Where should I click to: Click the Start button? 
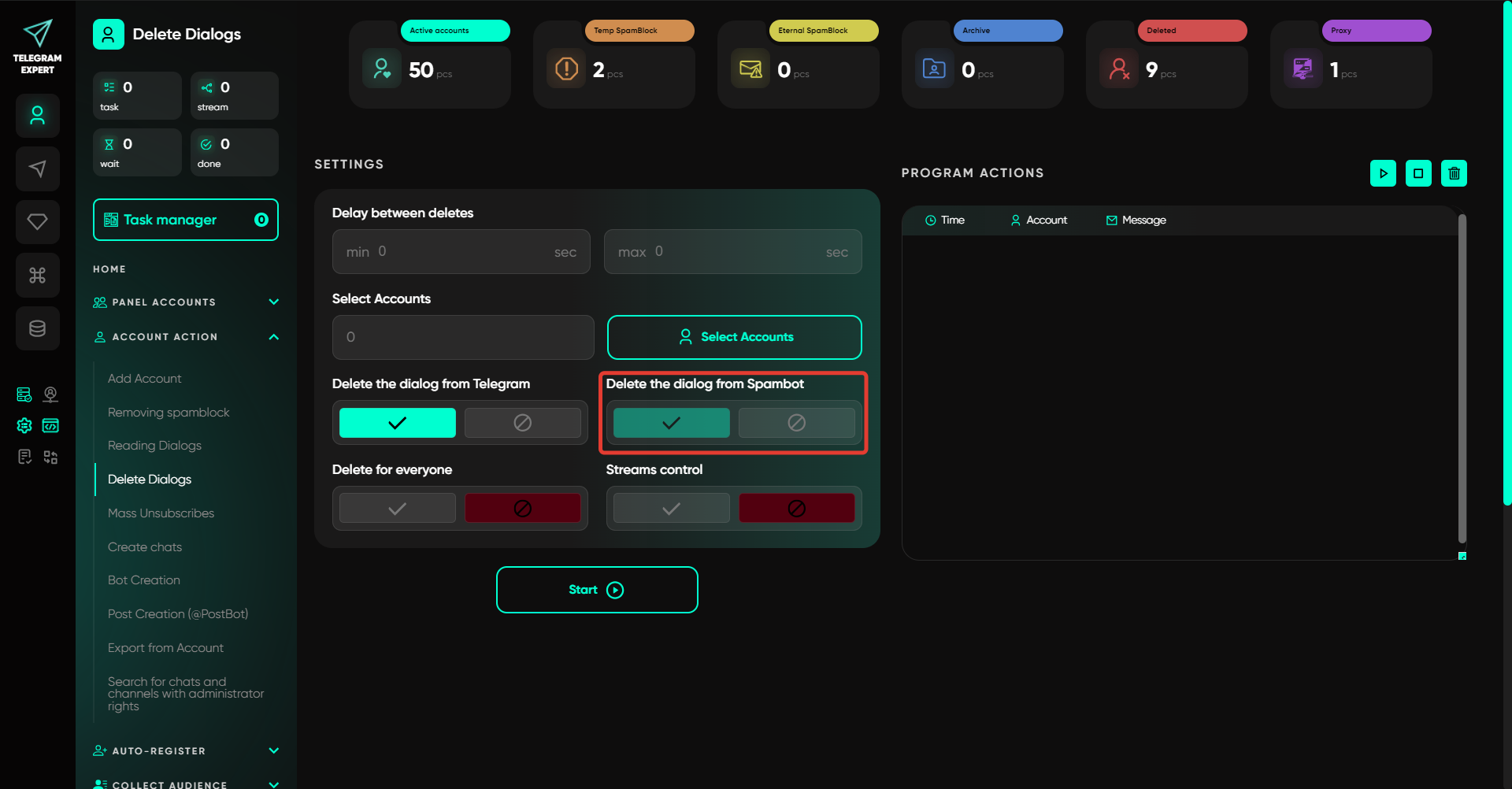596,590
